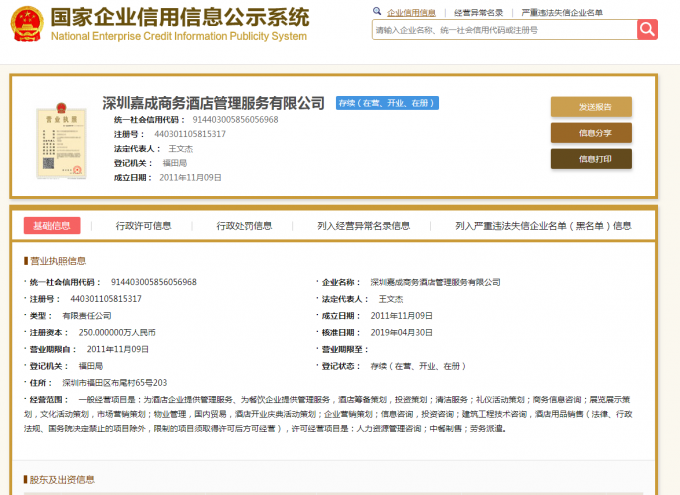Click the address 深圳市福田区布尾村65号203
Image resolution: width=680 pixels, height=495 pixels.
114,383
